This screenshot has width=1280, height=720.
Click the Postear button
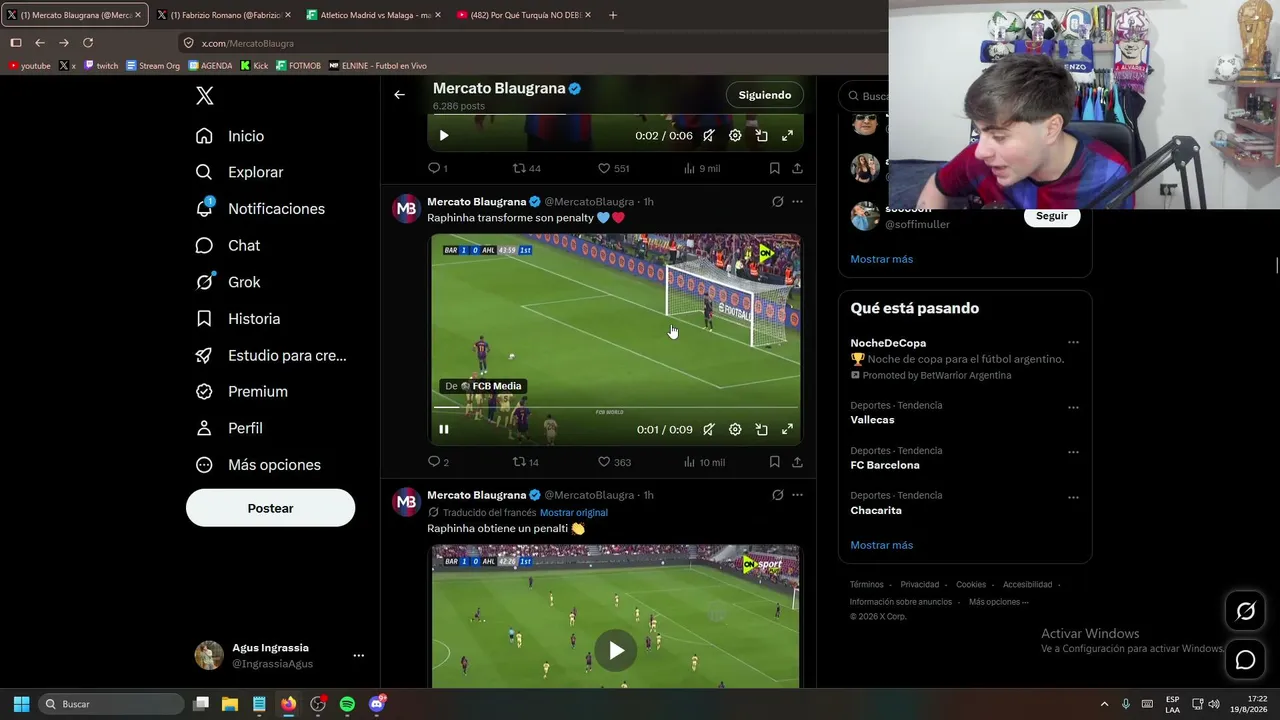(270, 508)
